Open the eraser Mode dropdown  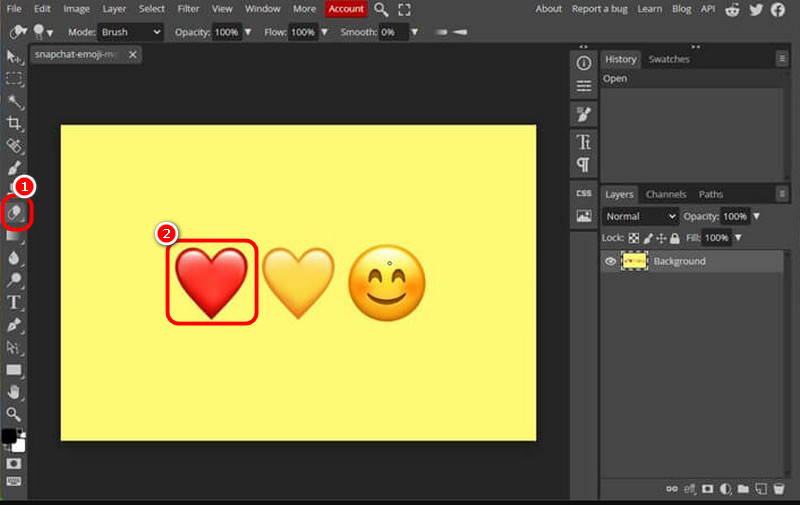(x=130, y=32)
